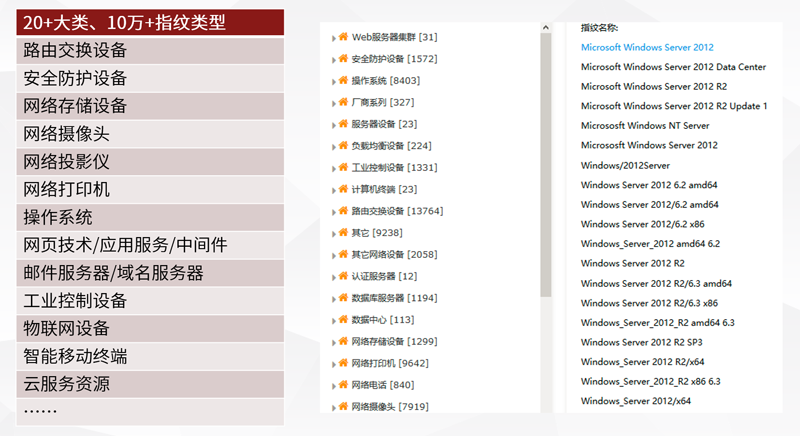800x436 pixels.
Task: Open Microsoft Windows Server 2012 Data Center
Action: (x=673, y=67)
